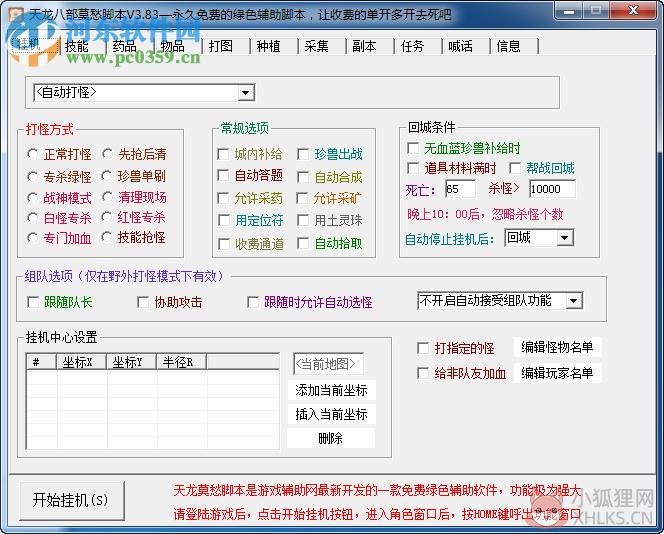This screenshot has height=534, width=664.
Task: Open the 物品 tab
Action: coord(172,46)
